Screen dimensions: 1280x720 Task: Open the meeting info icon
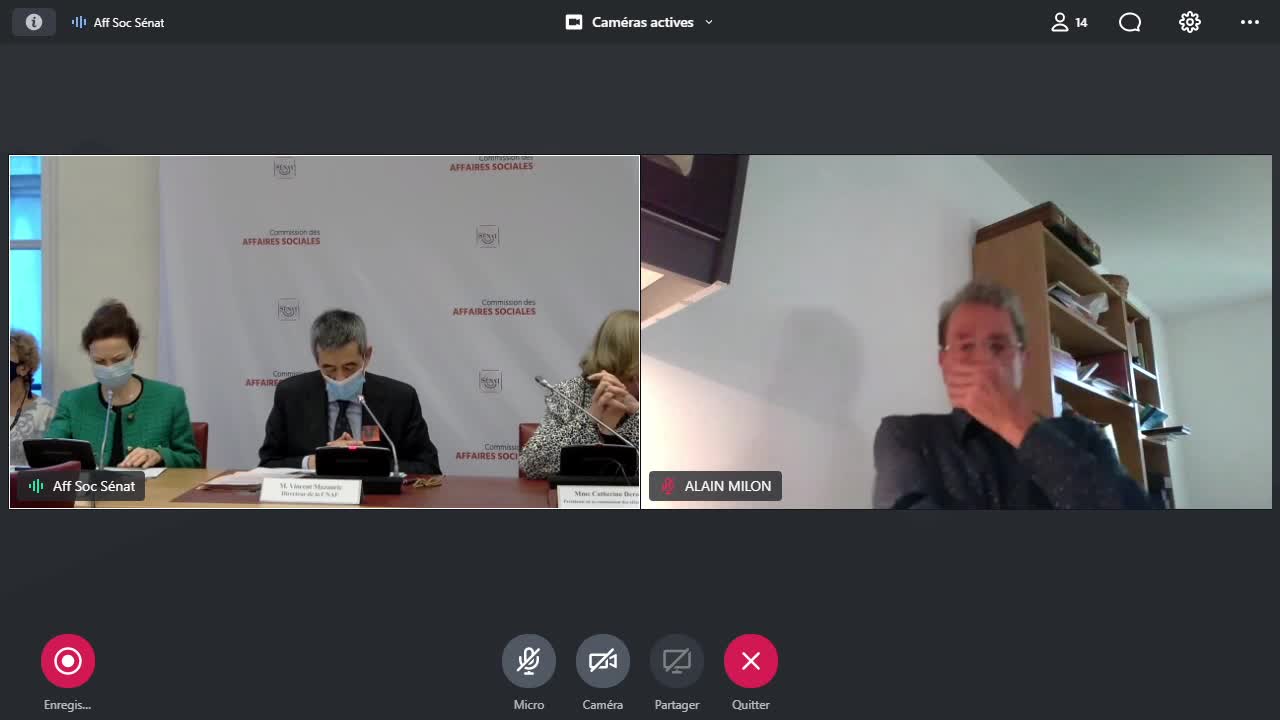coord(34,22)
